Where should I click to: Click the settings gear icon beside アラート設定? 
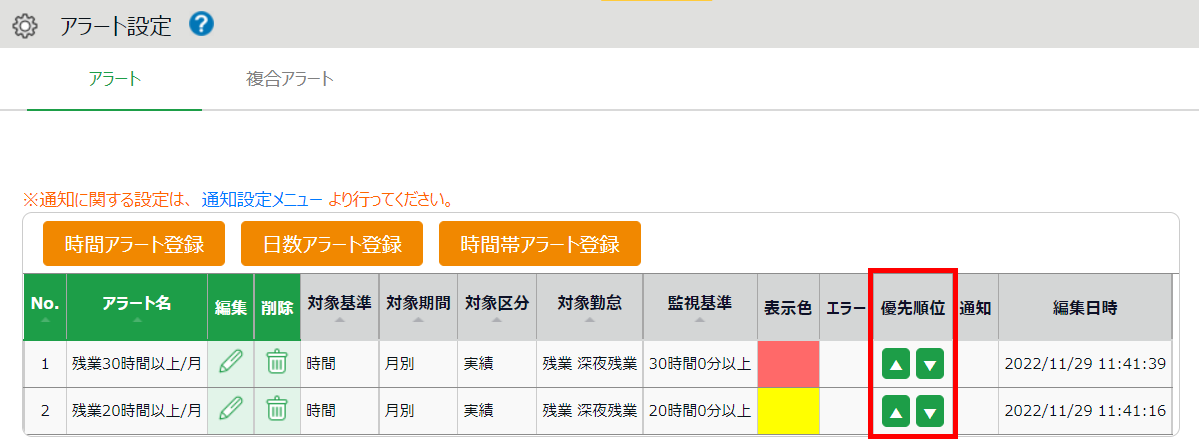click(25, 26)
